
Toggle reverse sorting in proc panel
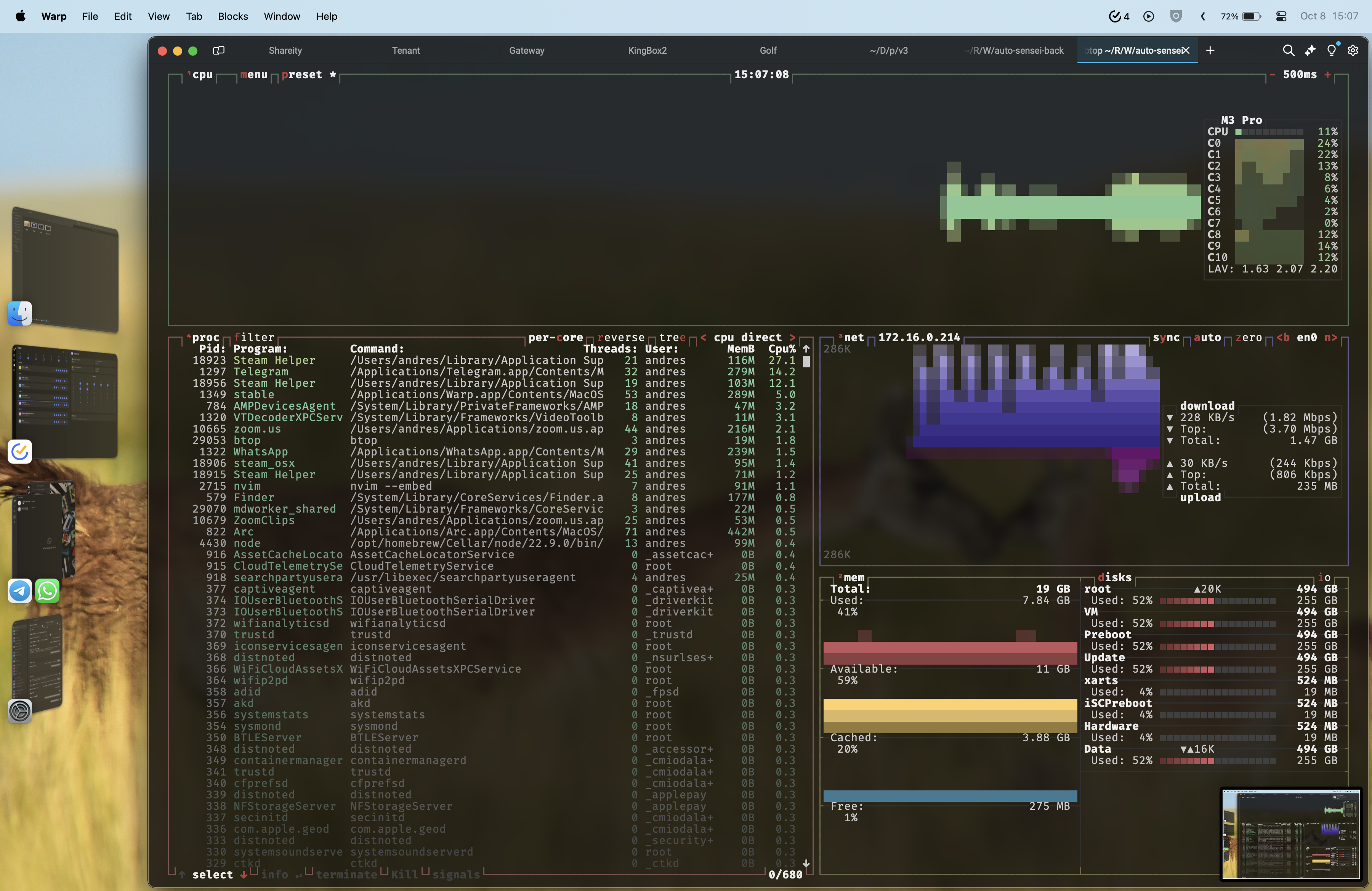click(621, 337)
